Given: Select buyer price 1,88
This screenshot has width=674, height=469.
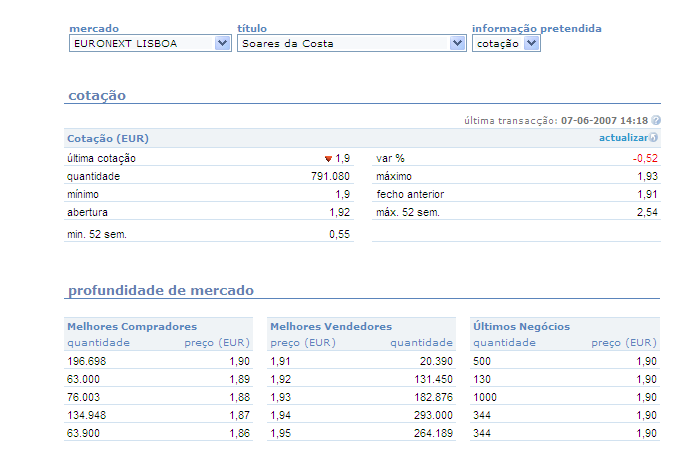Looking at the screenshot, I should 239,397.
